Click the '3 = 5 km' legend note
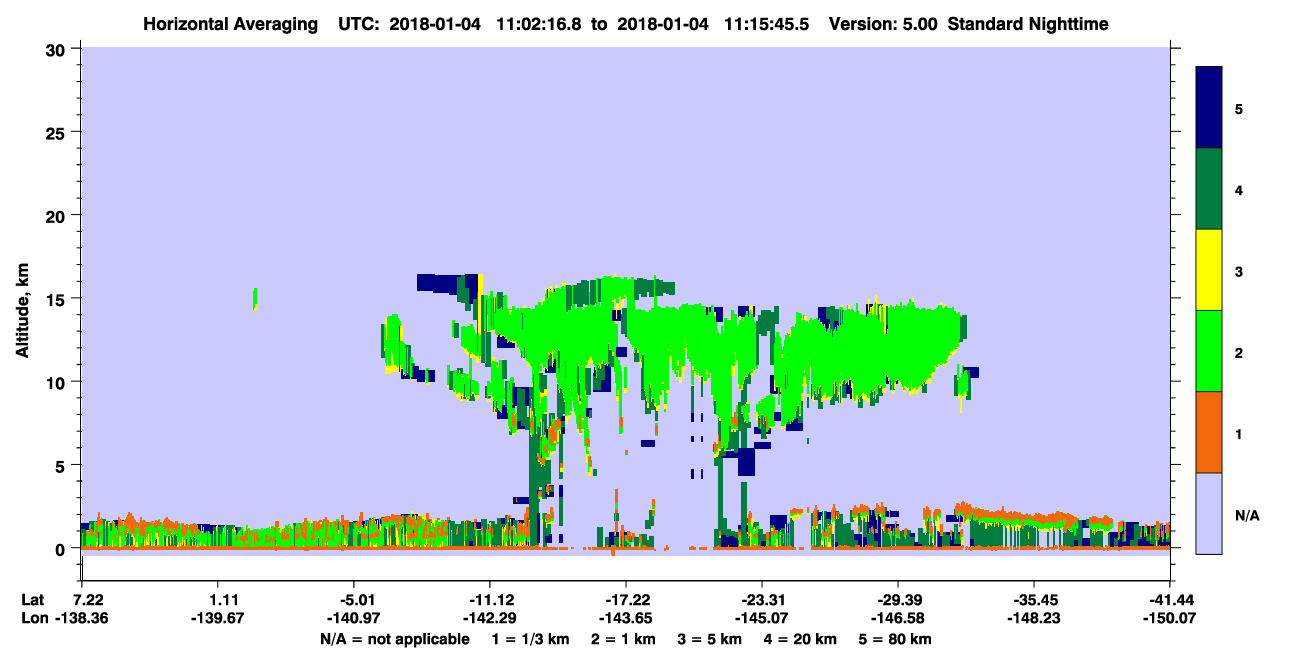The height and width of the screenshot is (667, 1300). (710, 639)
